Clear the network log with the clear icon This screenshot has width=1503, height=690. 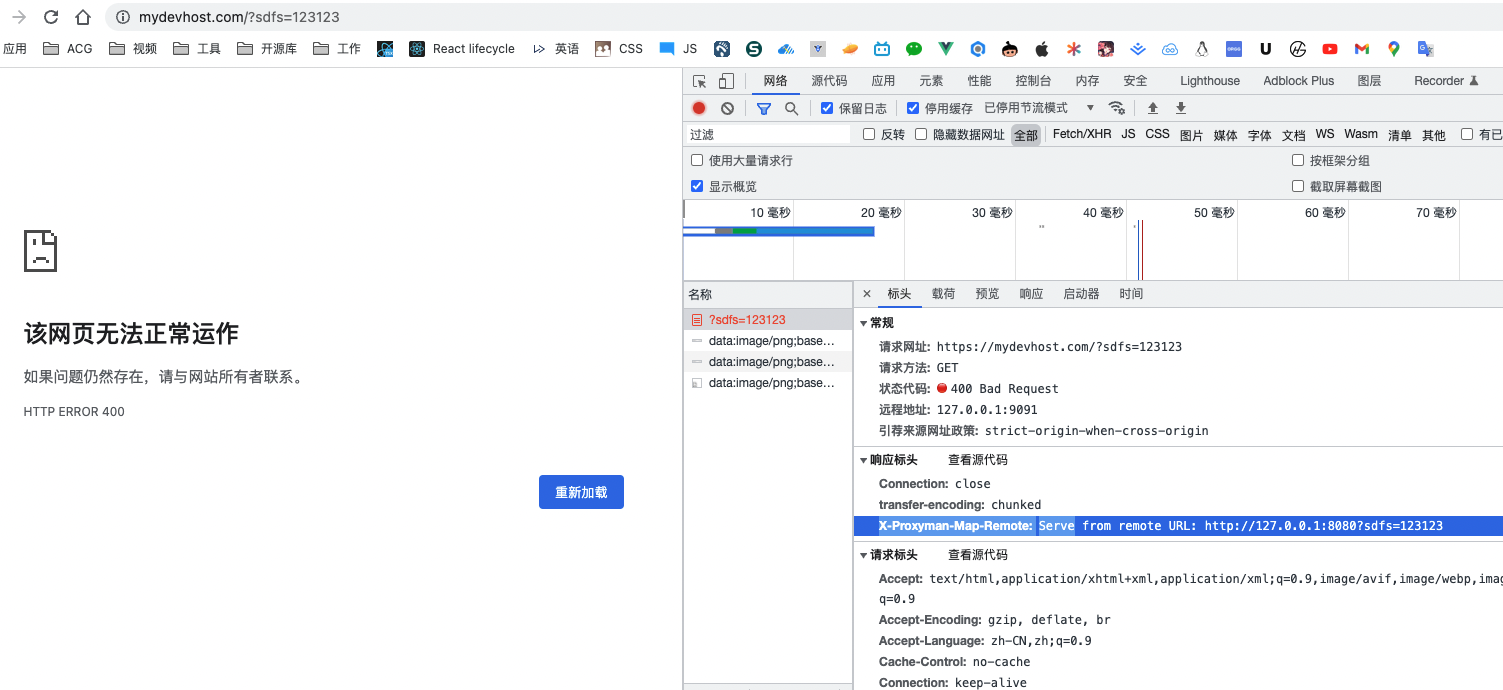727,108
